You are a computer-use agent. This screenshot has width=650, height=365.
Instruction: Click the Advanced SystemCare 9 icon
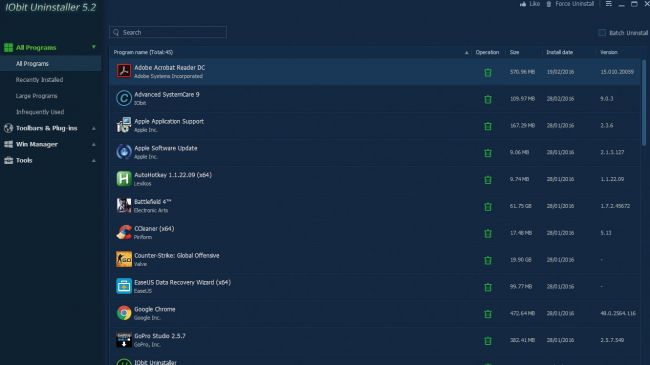tap(124, 98)
